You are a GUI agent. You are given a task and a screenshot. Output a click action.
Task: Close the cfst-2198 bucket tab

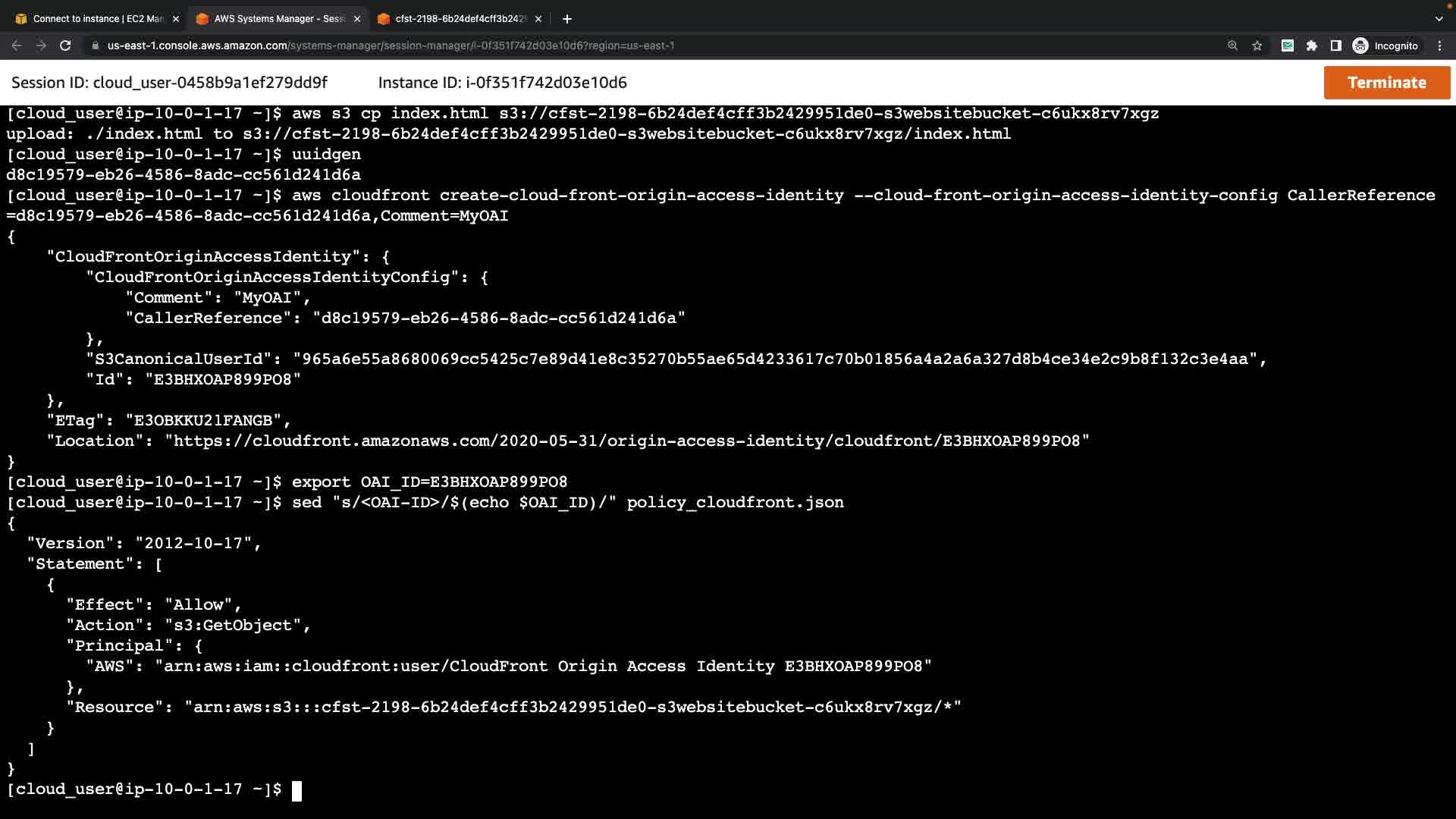point(538,19)
